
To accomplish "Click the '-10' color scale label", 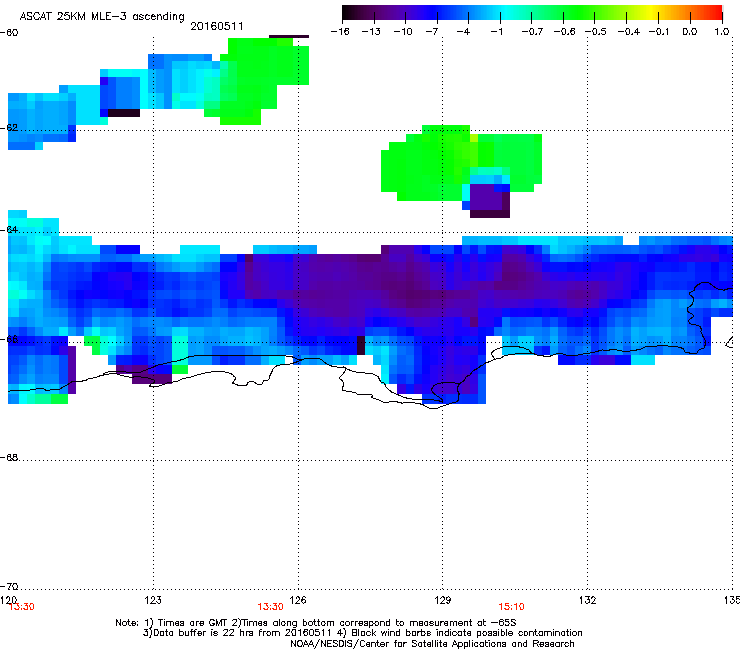I will [x=403, y=32].
